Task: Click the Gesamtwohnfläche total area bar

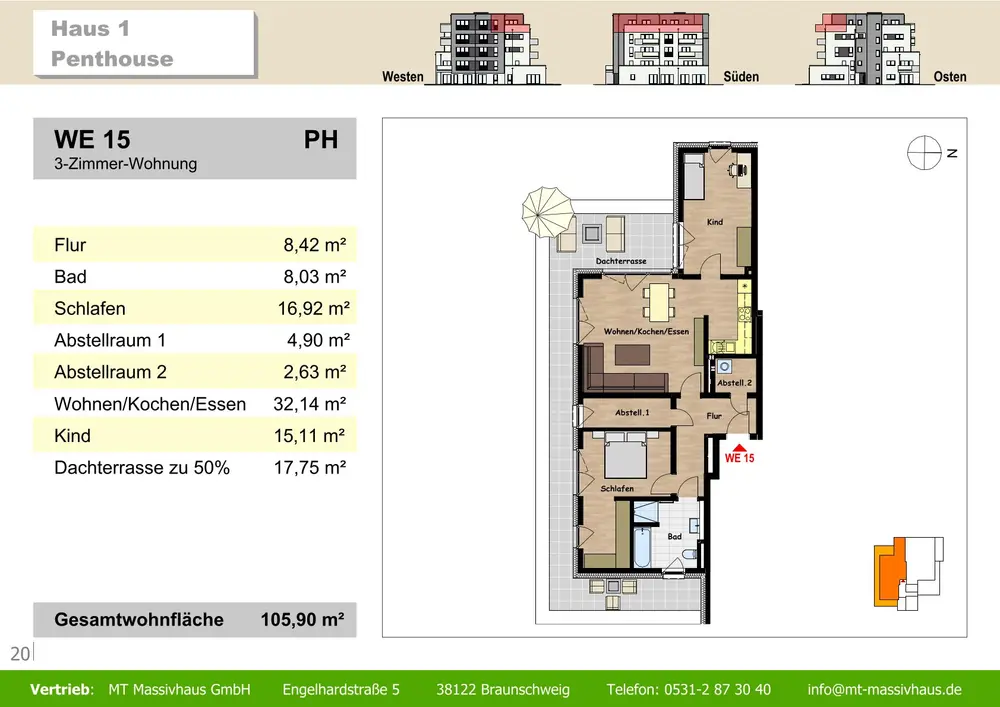Action: click(x=195, y=620)
